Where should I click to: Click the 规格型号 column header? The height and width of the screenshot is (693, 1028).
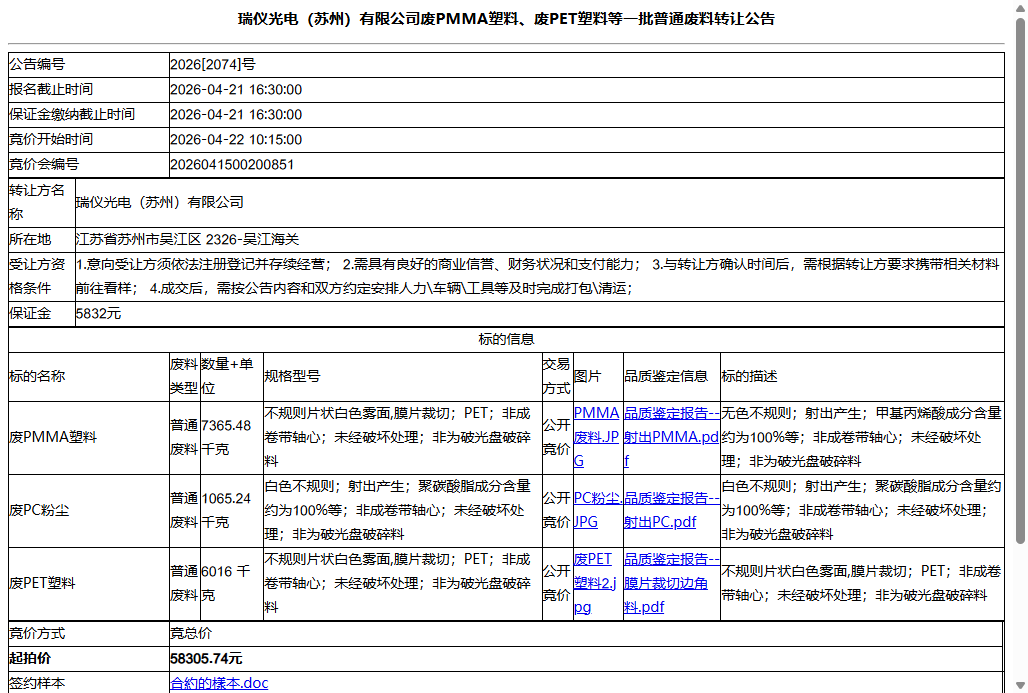292,376
